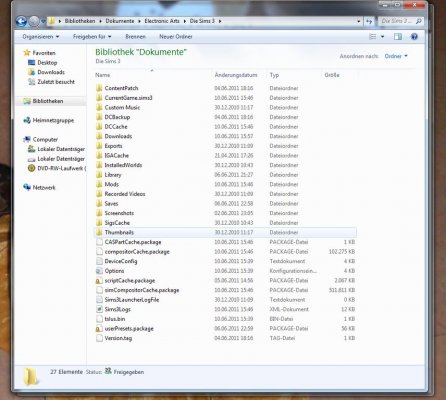Select the Custom Music folder icon
Image resolution: width=446 pixels, height=400 pixels.
point(99,107)
